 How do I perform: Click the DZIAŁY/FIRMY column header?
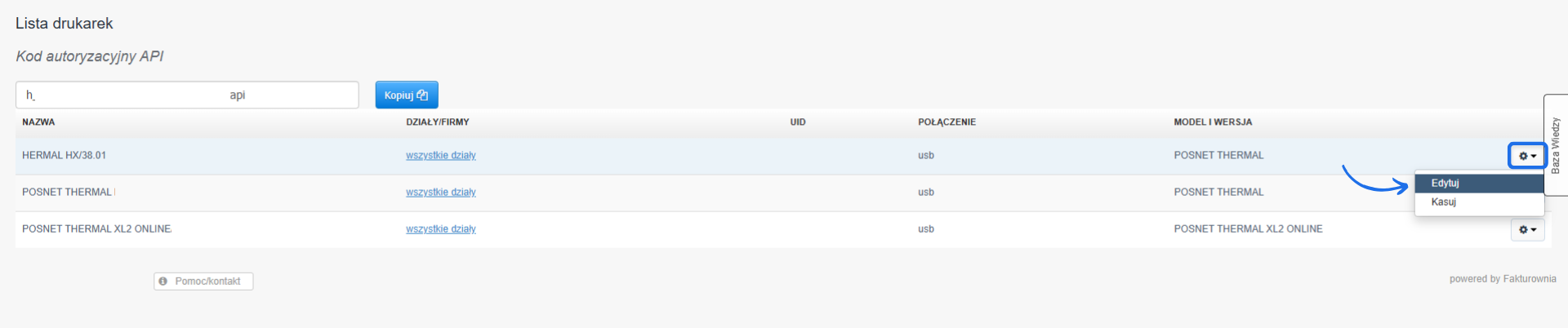tap(437, 122)
